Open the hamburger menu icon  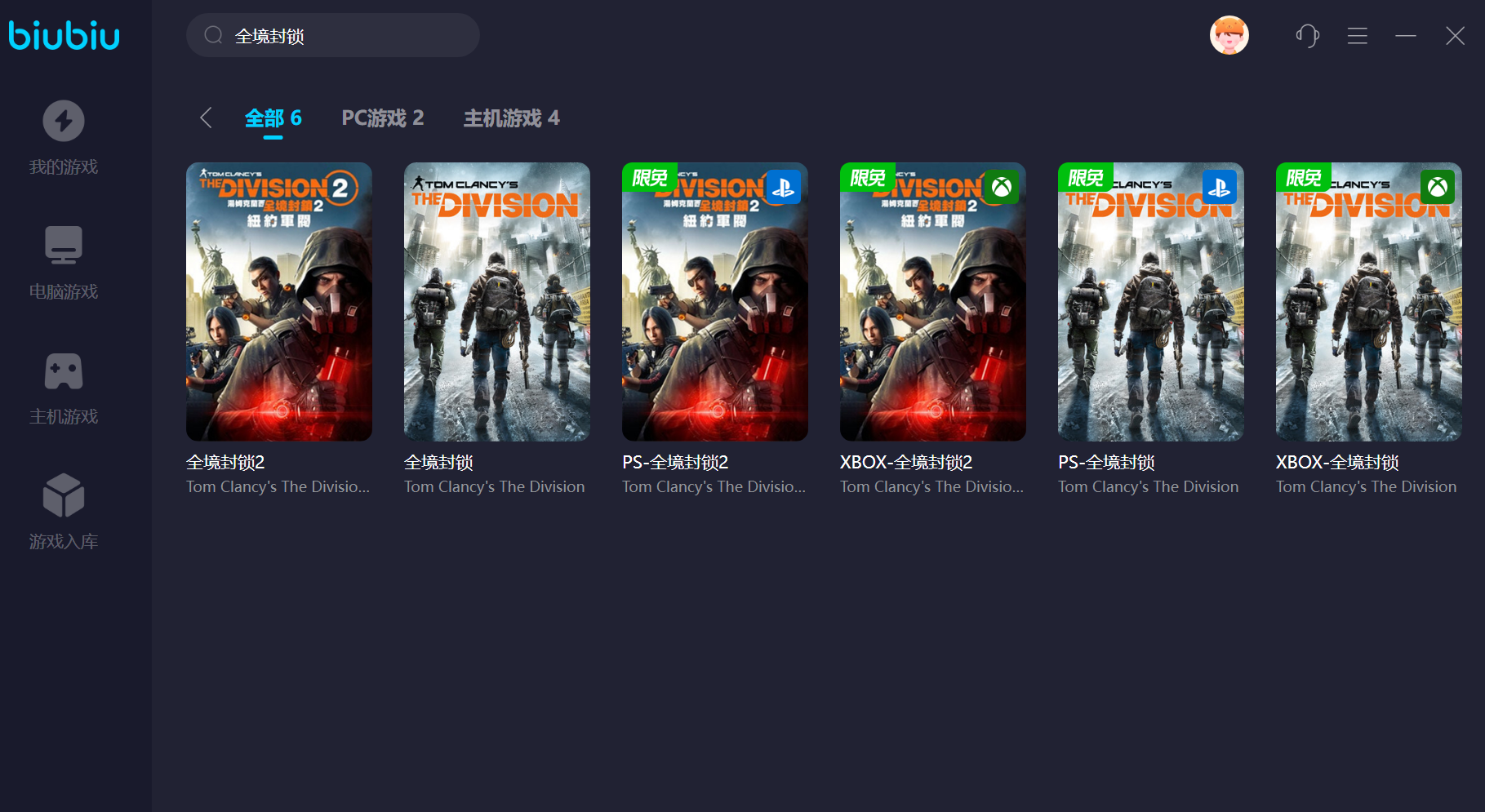click(x=1357, y=36)
